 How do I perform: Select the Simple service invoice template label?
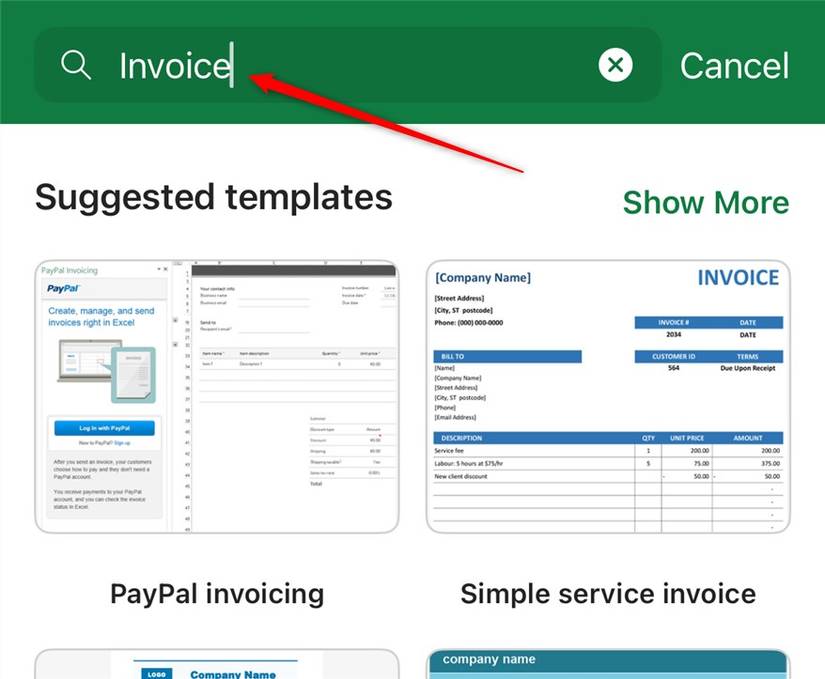[607, 593]
